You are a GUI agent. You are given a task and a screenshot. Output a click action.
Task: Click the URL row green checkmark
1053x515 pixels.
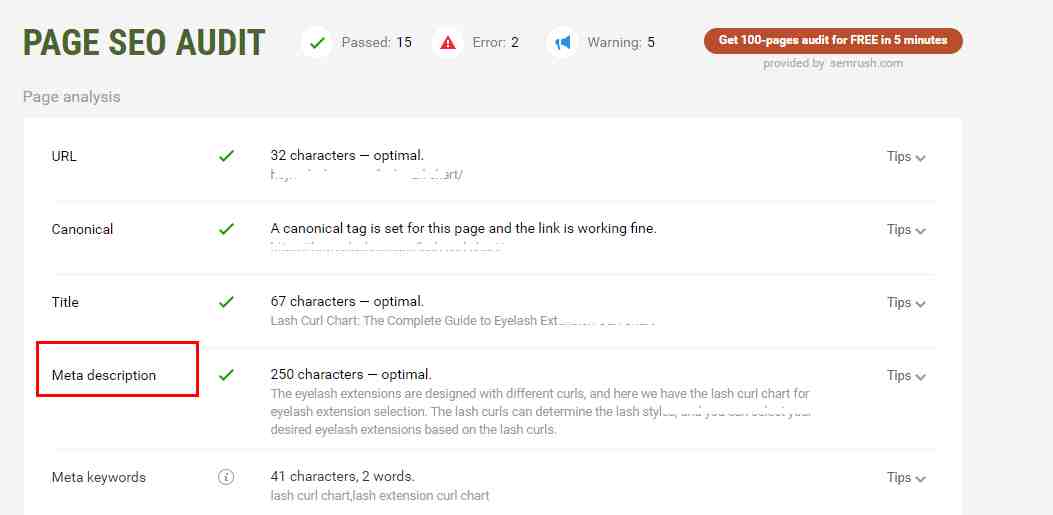(226, 156)
